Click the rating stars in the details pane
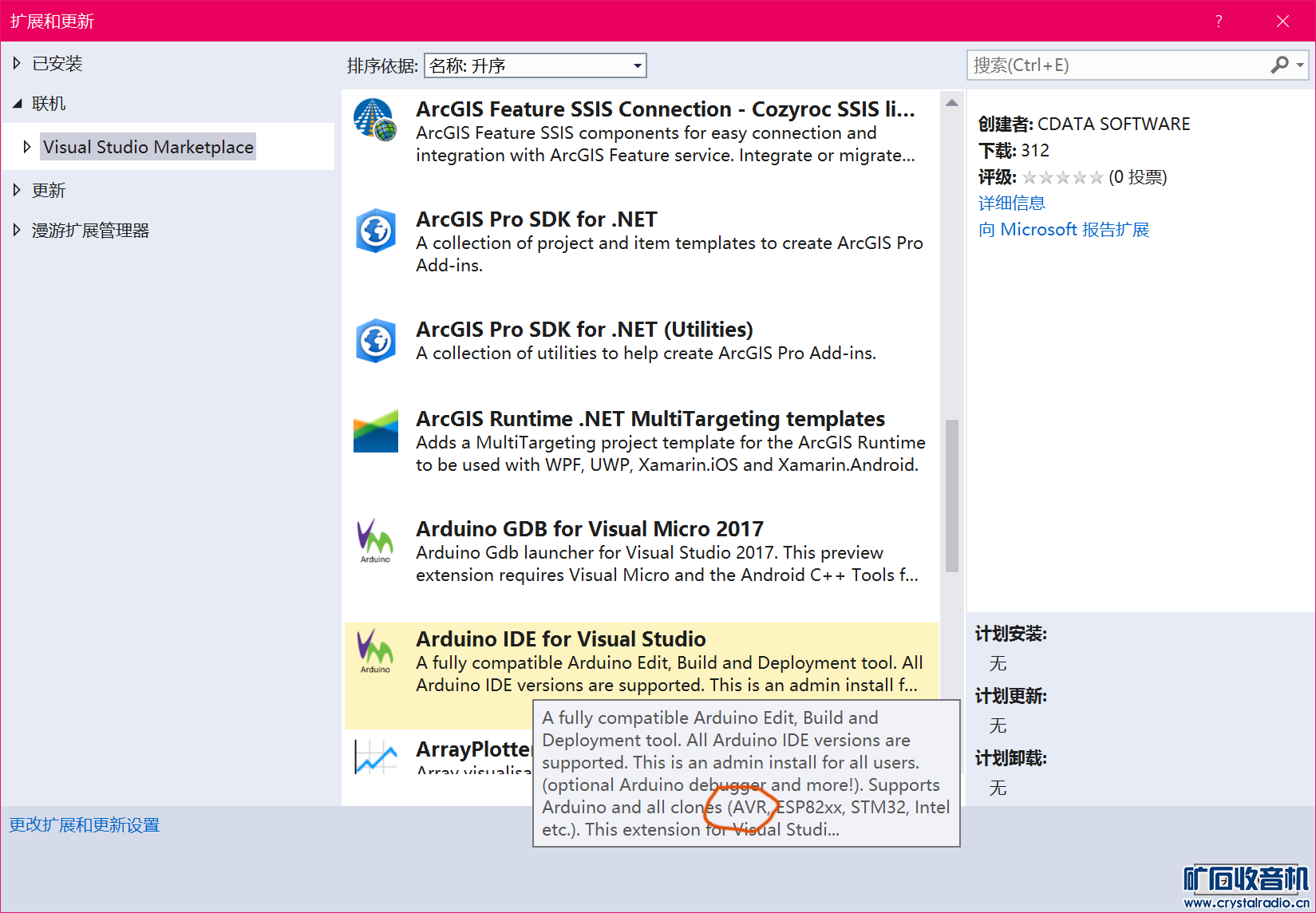The width and height of the screenshot is (1316, 913). point(1063,177)
